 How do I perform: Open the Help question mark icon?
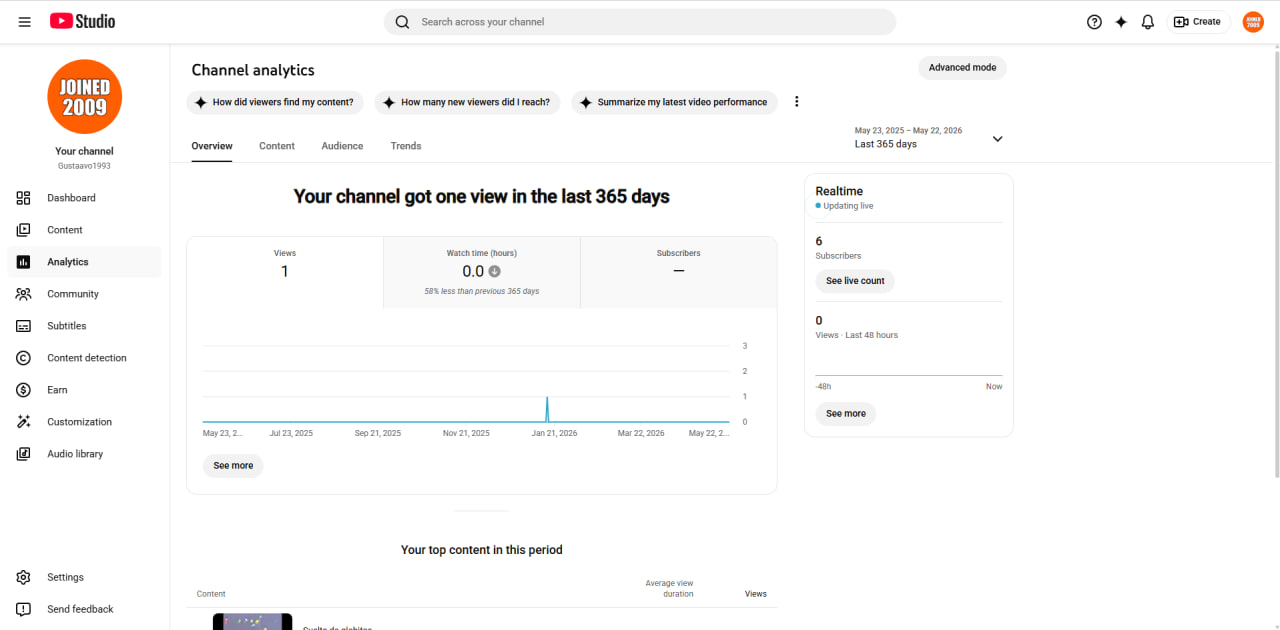[x=1094, y=22]
